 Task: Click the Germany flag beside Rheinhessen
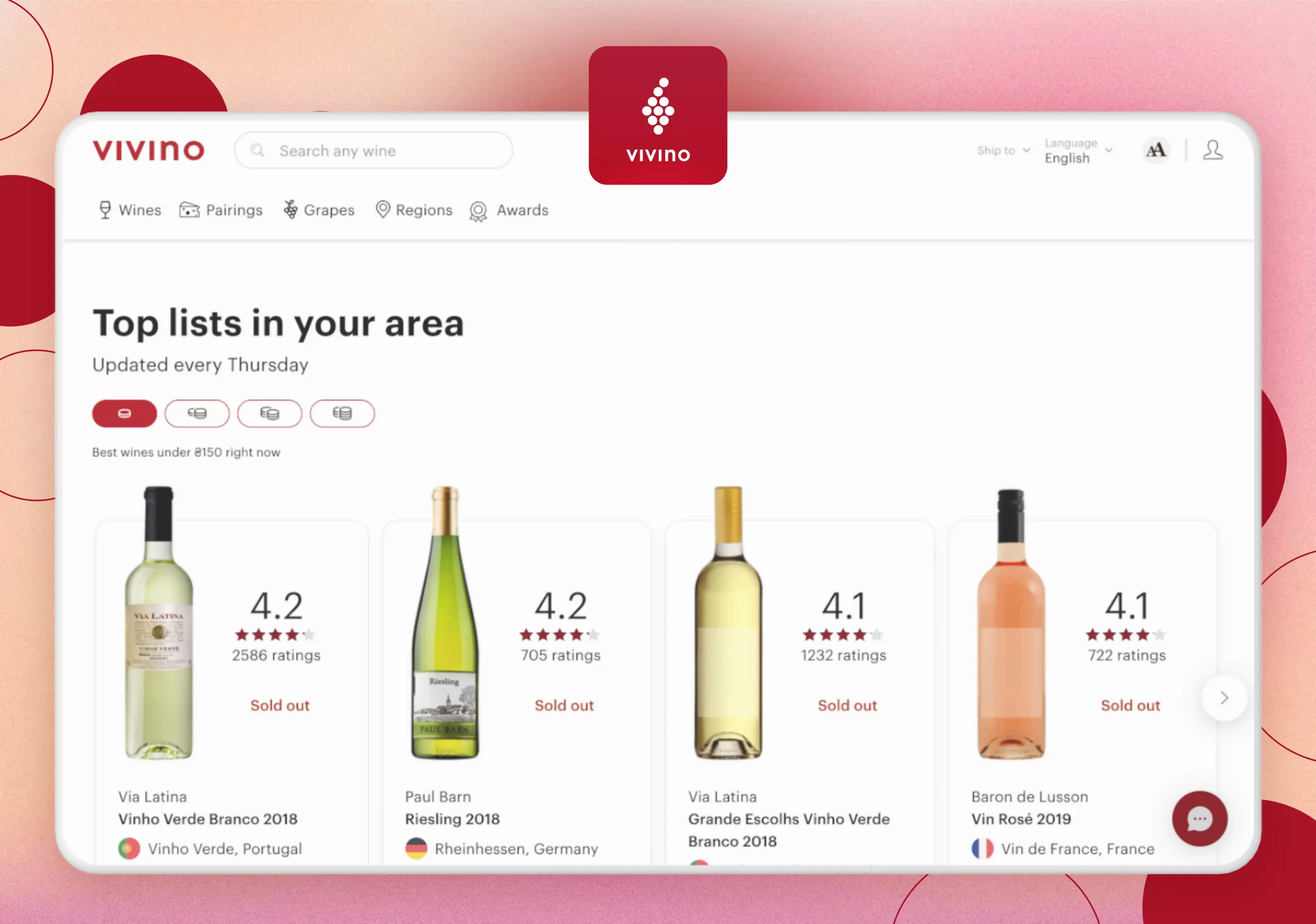click(x=416, y=848)
